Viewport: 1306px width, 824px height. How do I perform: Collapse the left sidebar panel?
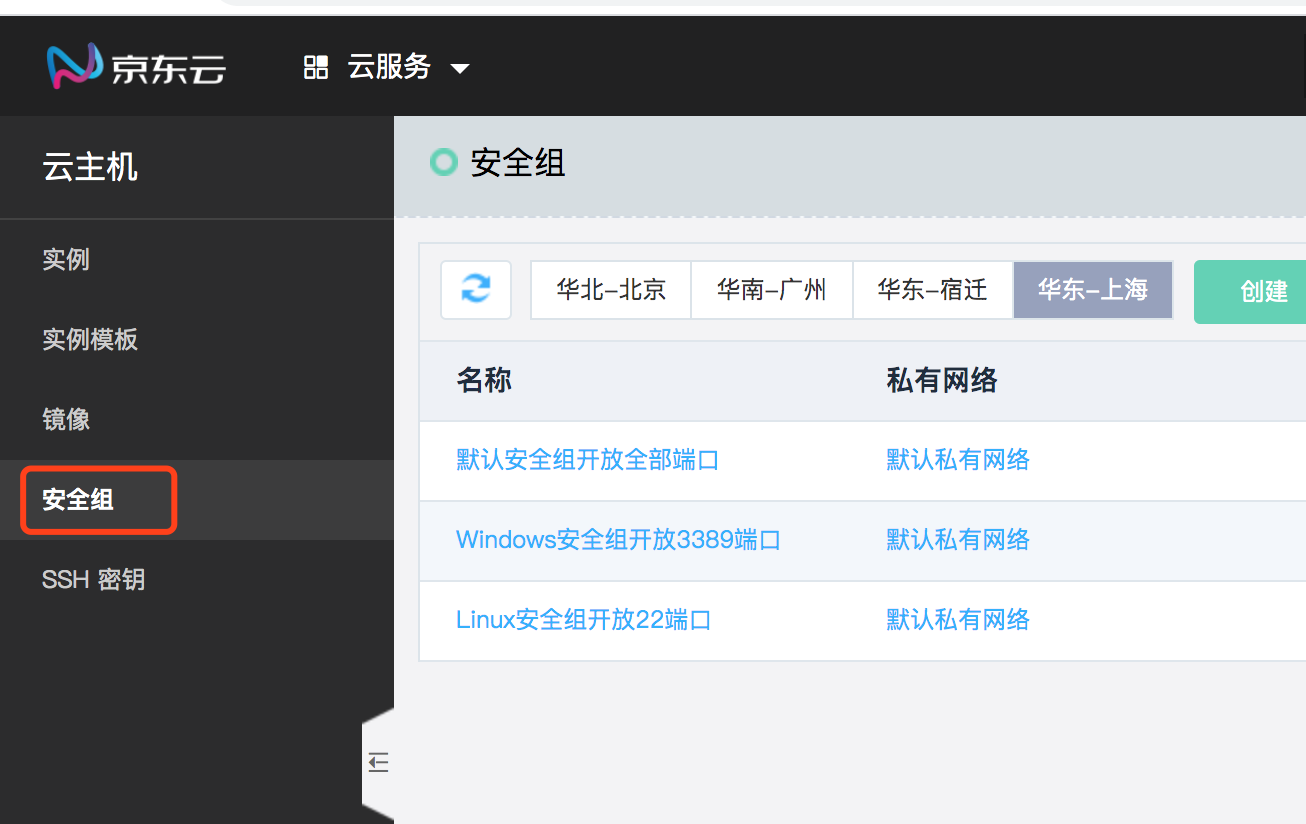[378, 762]
